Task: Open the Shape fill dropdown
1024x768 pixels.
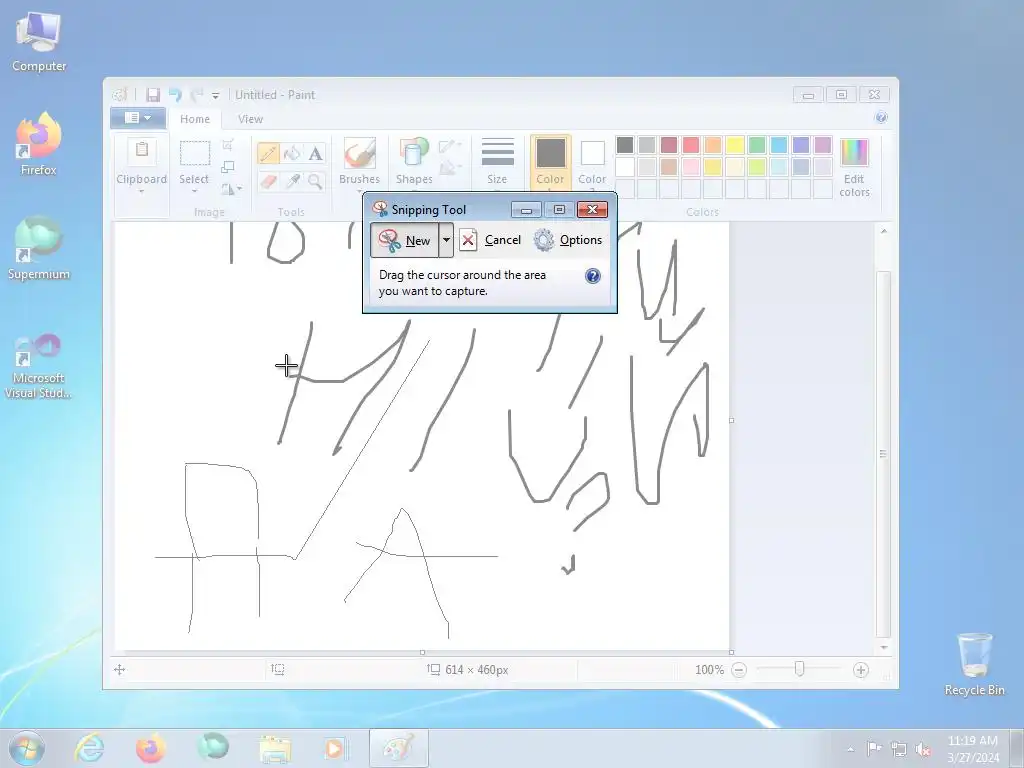Action: (x=450, y=169)
